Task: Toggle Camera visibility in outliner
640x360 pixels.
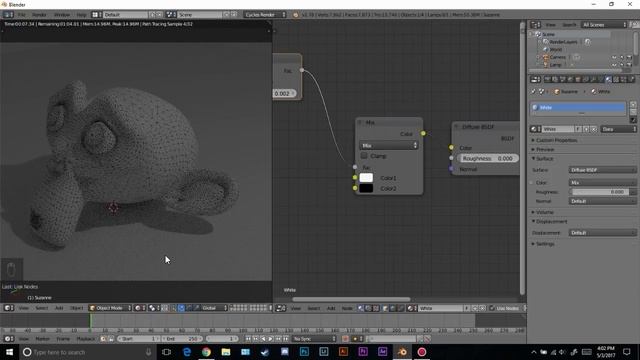Action: (614, 57)
